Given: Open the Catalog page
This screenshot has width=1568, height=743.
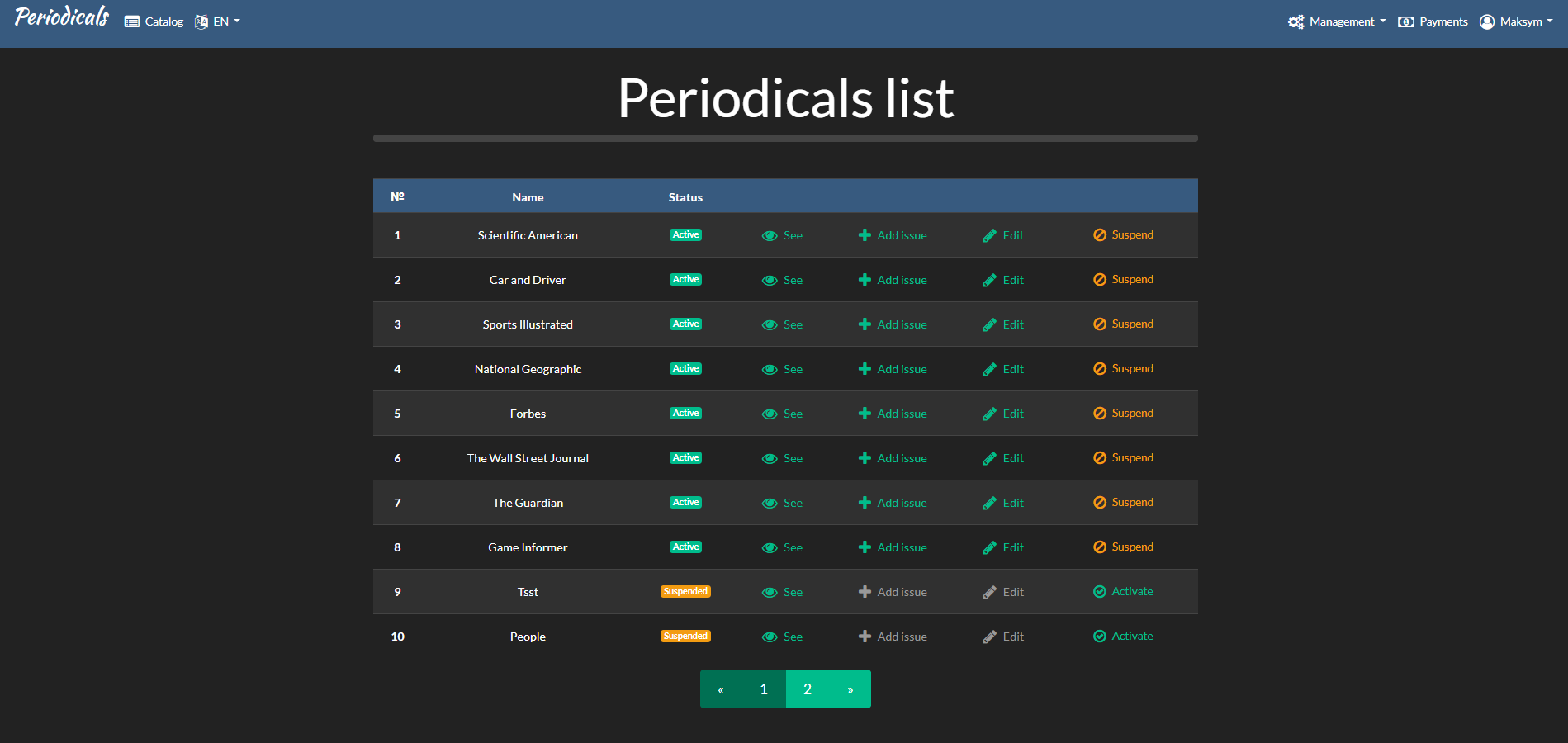Looking at the screenshot, I should tap(154, 21).
